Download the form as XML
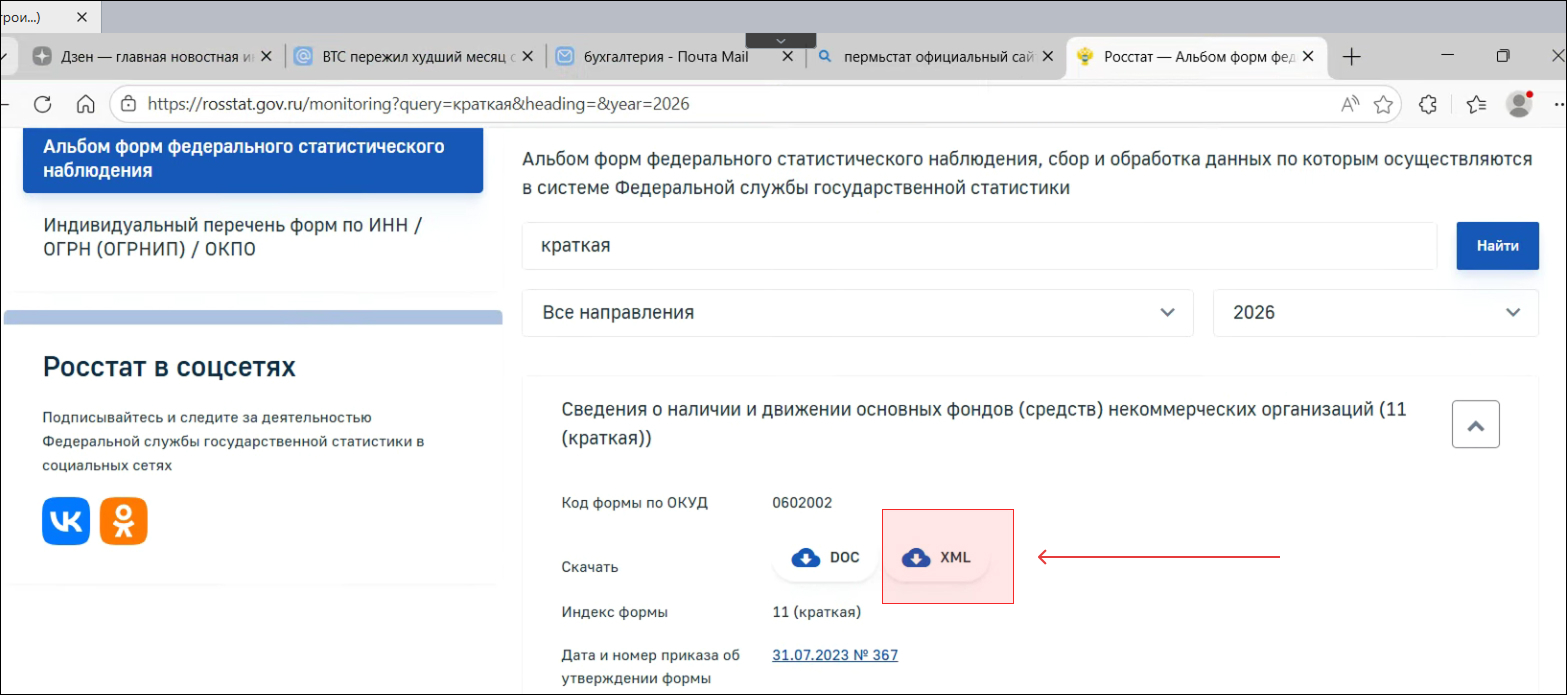The width and height of the screenshot is (1567, 695). point(936,558)
